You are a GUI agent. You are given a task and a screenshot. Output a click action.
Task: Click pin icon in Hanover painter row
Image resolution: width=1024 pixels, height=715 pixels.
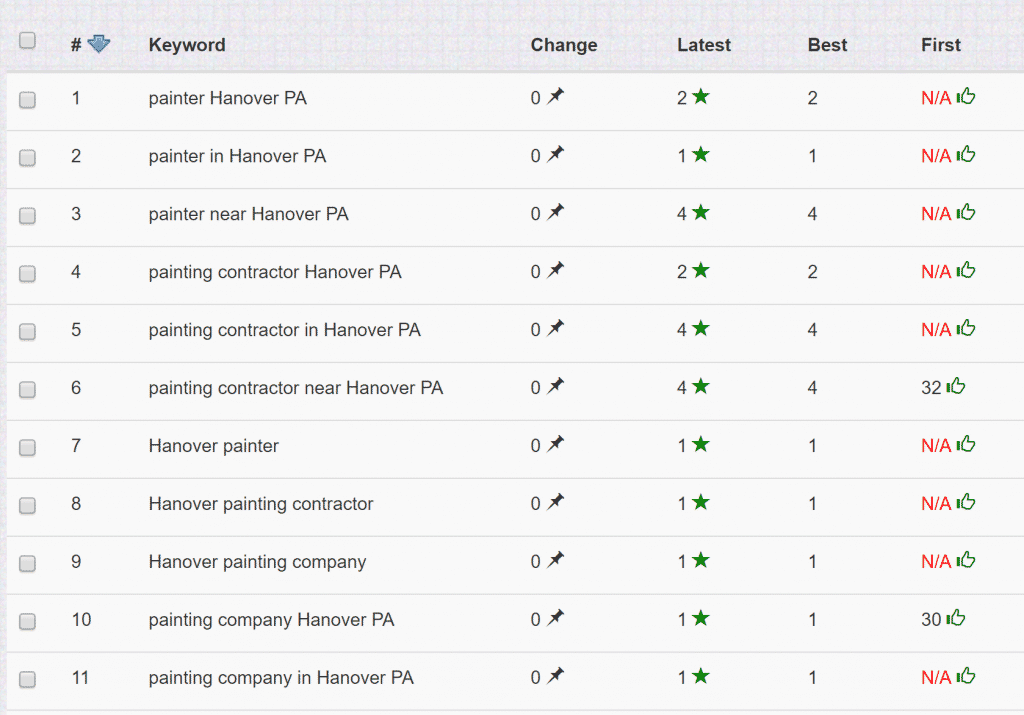[556, 445]
